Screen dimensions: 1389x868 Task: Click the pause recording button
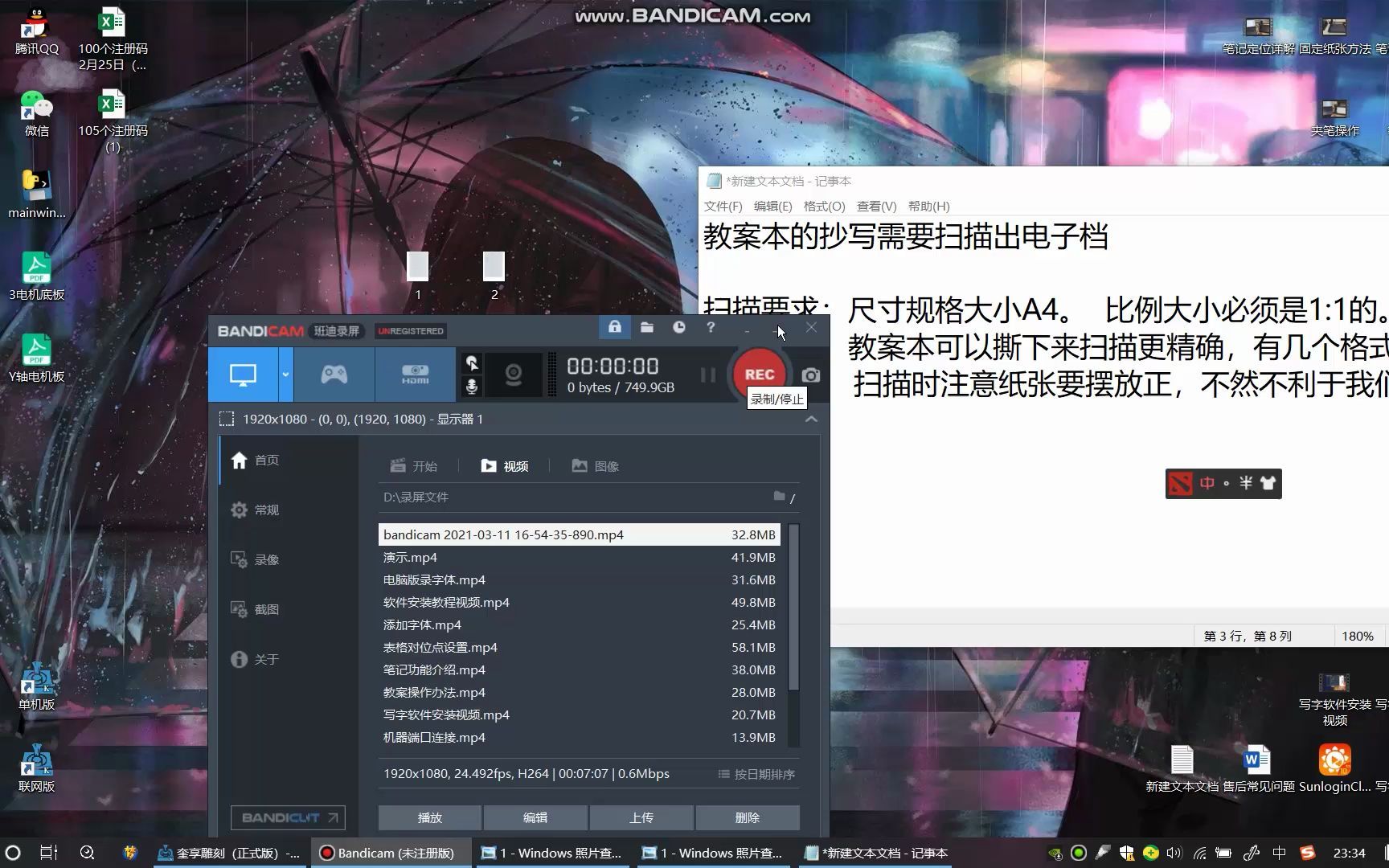[x=708, y=375]
